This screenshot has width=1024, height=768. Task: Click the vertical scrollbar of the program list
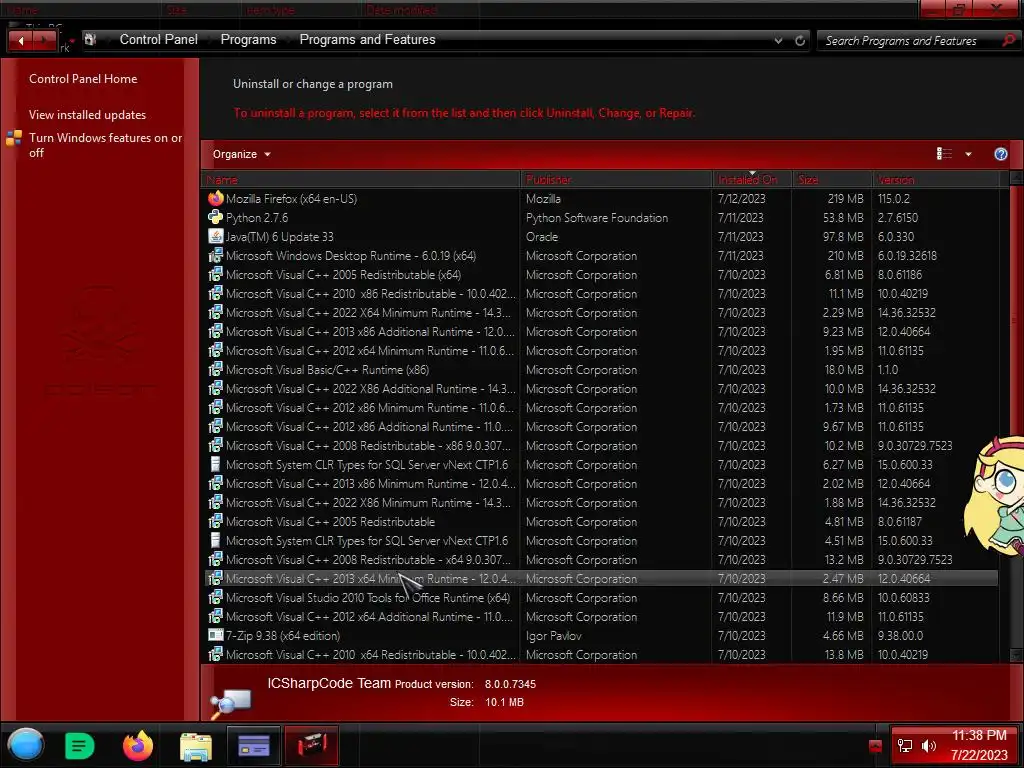(1016, 418)
